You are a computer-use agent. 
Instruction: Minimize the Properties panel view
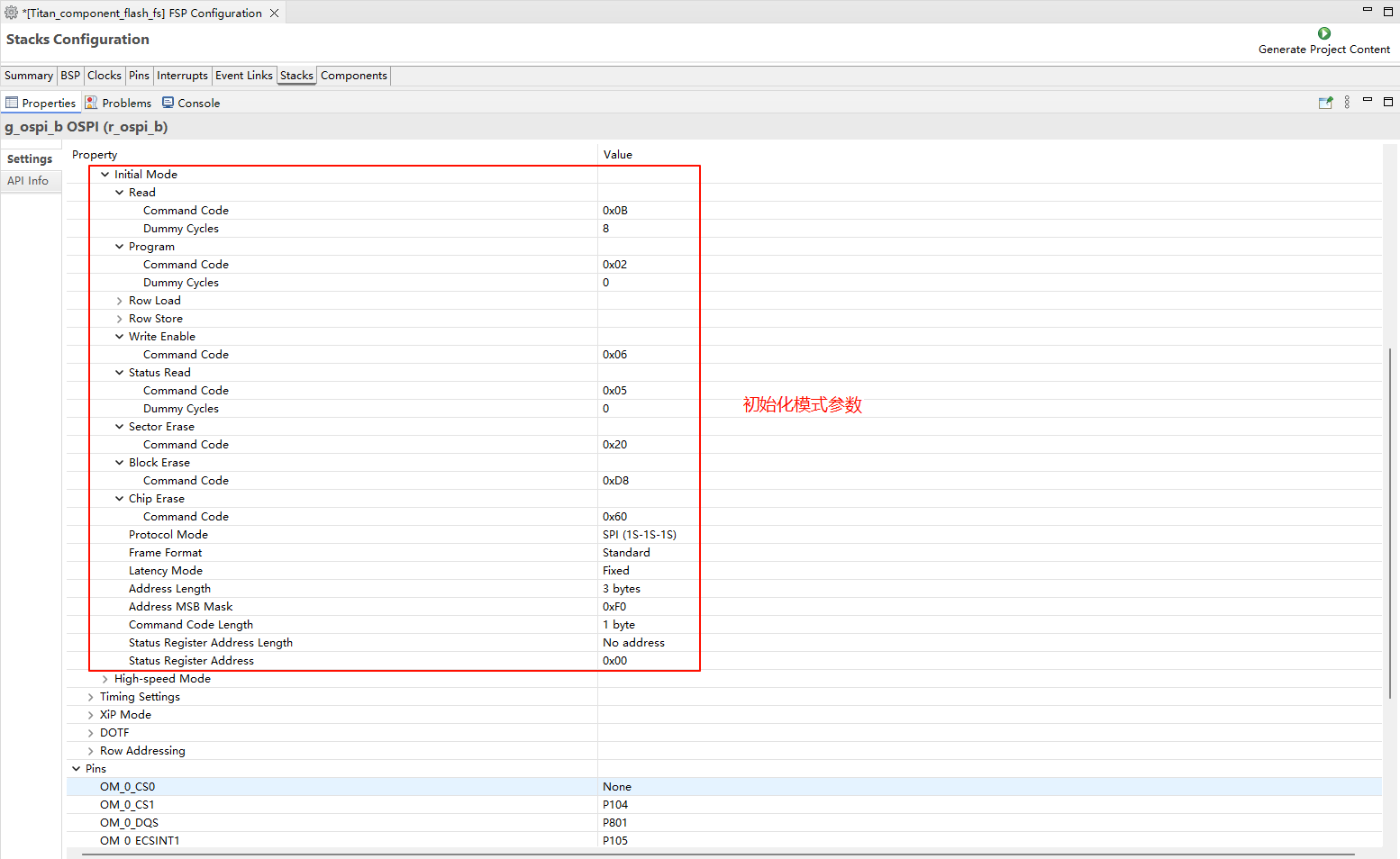pyautogui.click(x=1367, y=100)
